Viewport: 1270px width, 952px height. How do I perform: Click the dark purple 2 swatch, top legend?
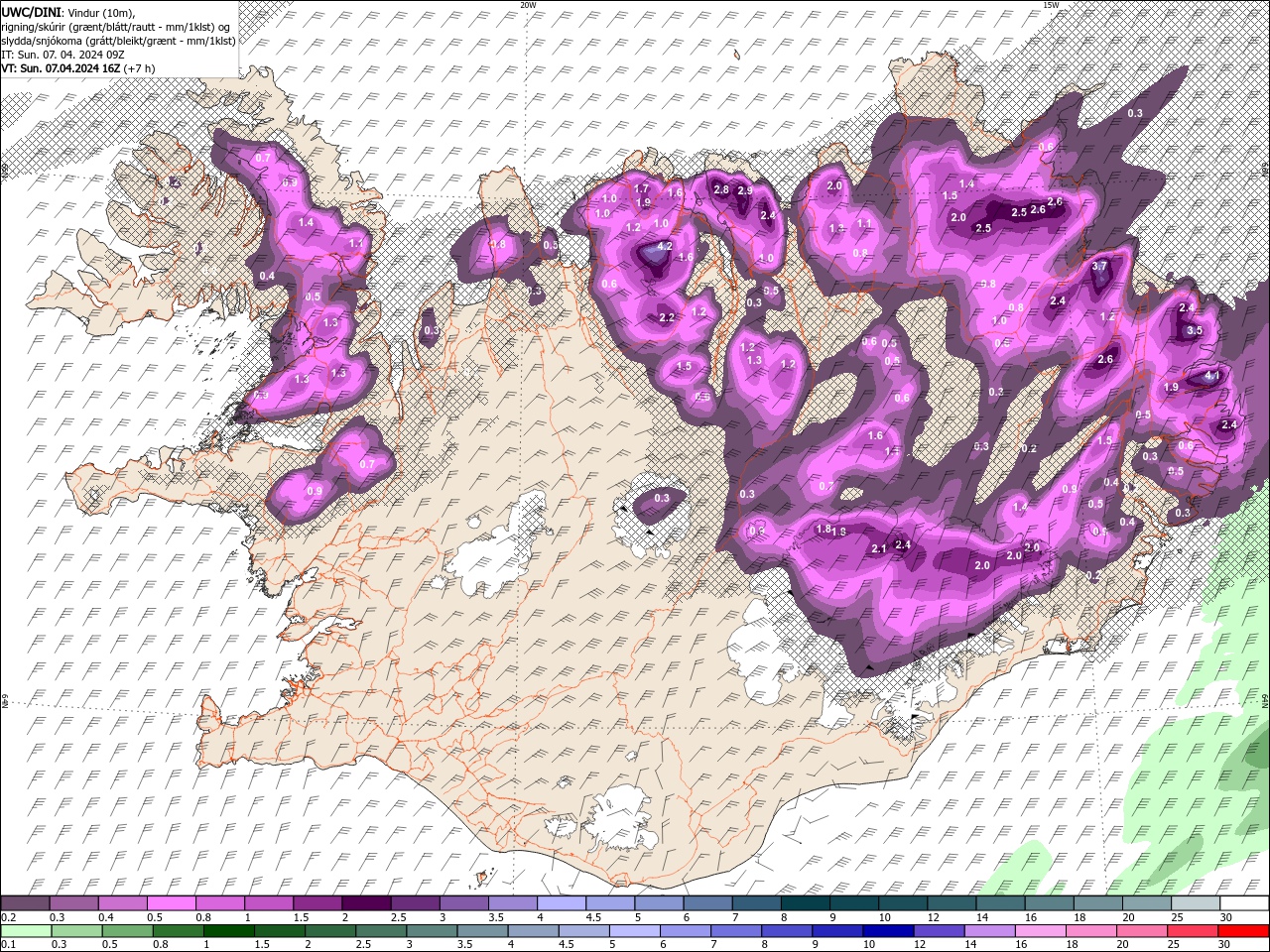pos(366,903)
